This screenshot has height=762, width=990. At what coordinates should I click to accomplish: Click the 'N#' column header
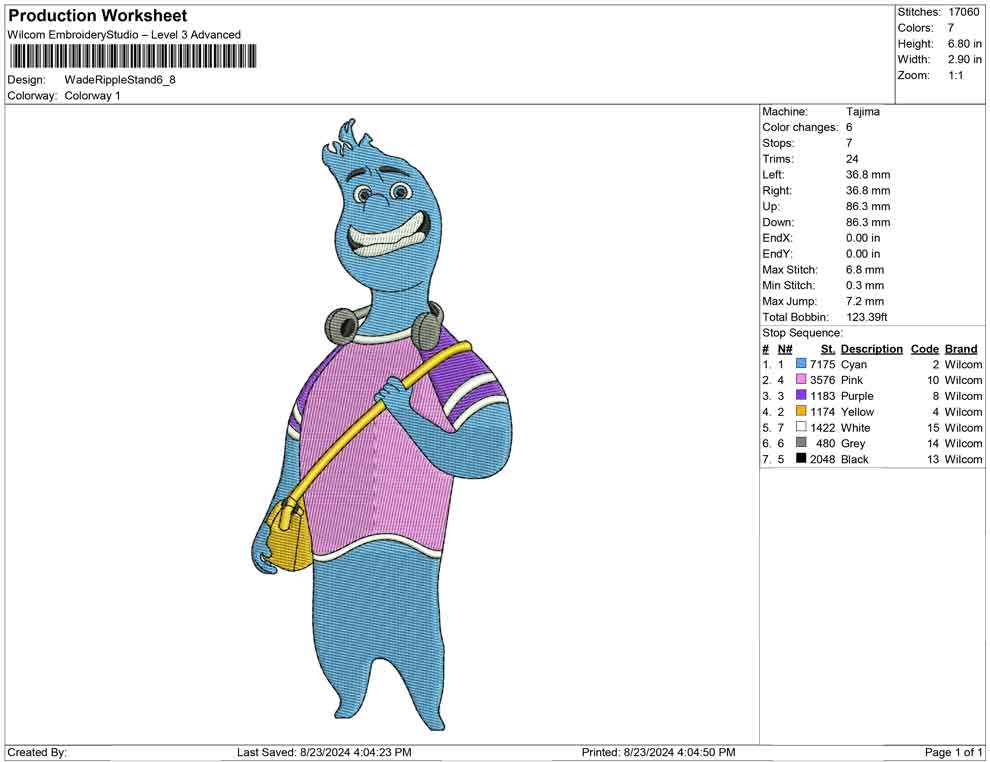pos(785,348)
